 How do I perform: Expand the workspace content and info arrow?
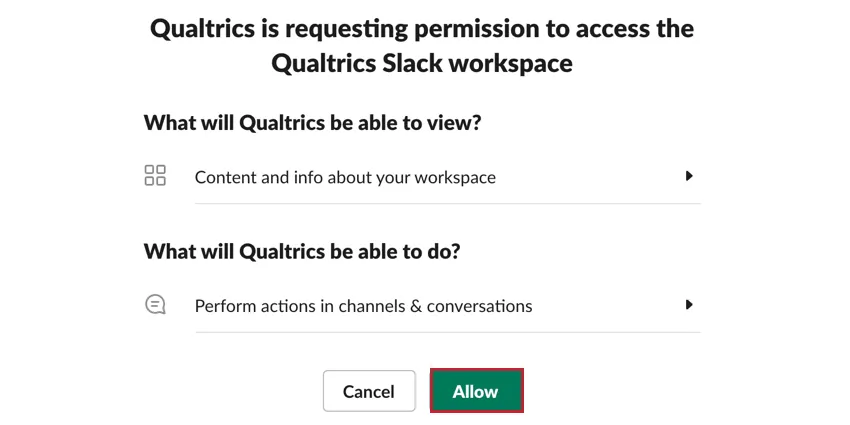[x=689, y=176]
